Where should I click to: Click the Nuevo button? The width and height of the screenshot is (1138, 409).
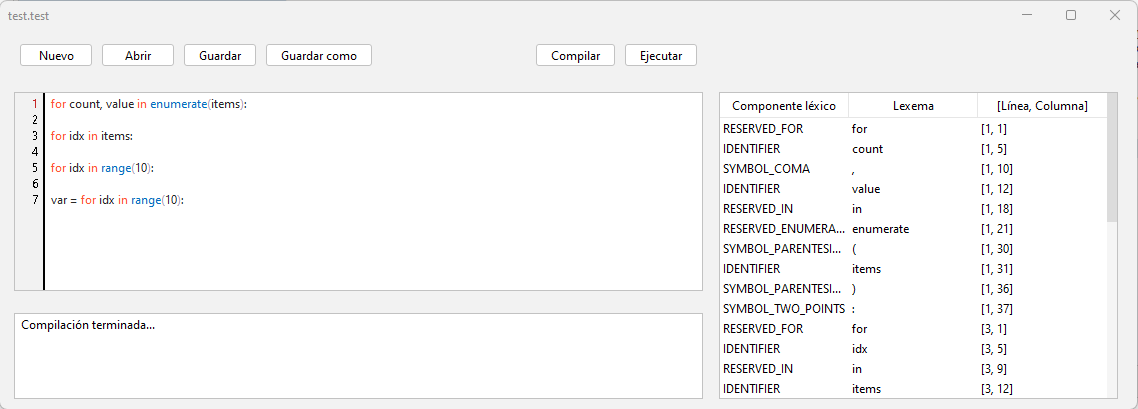tap(56, 55)
